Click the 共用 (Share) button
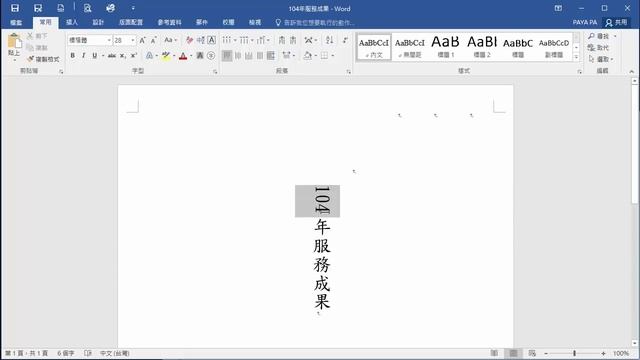 click(x=617, y=22)
